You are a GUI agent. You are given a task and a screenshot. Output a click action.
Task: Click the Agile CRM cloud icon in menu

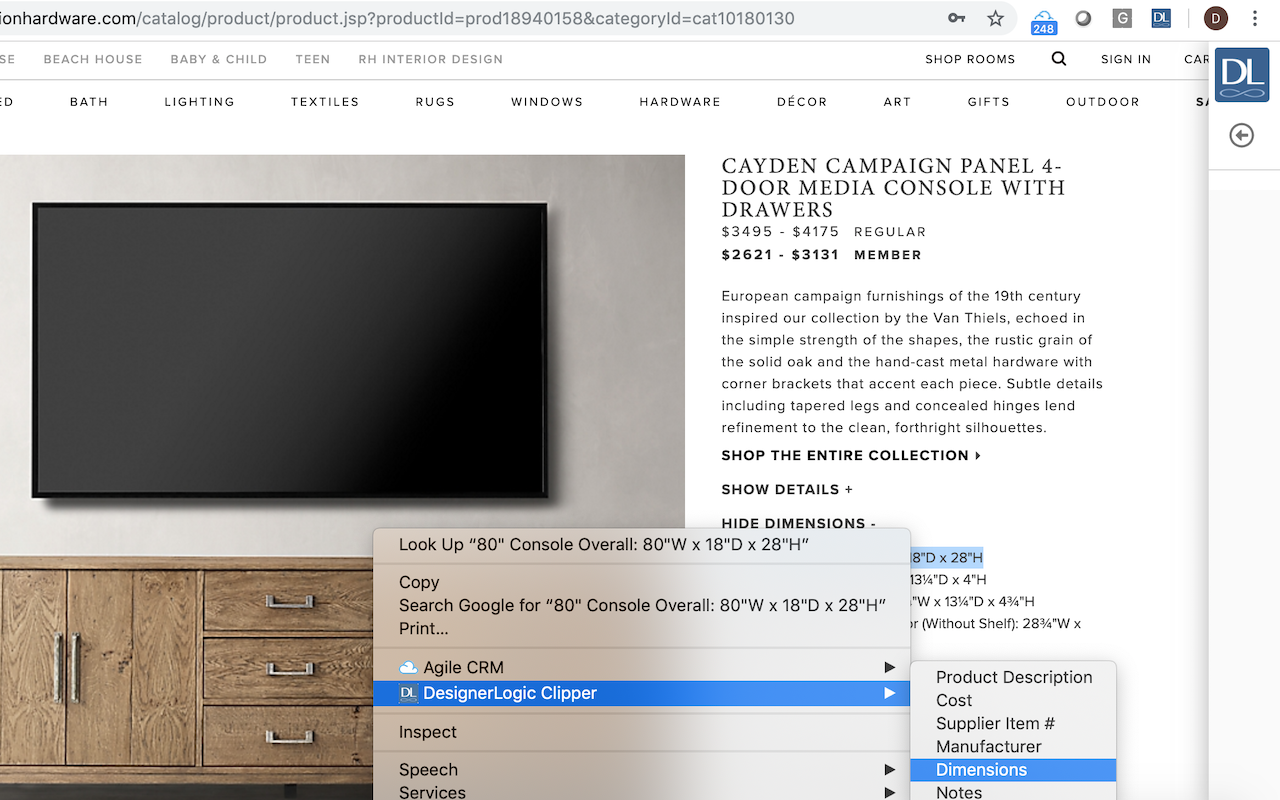[408, 667]
